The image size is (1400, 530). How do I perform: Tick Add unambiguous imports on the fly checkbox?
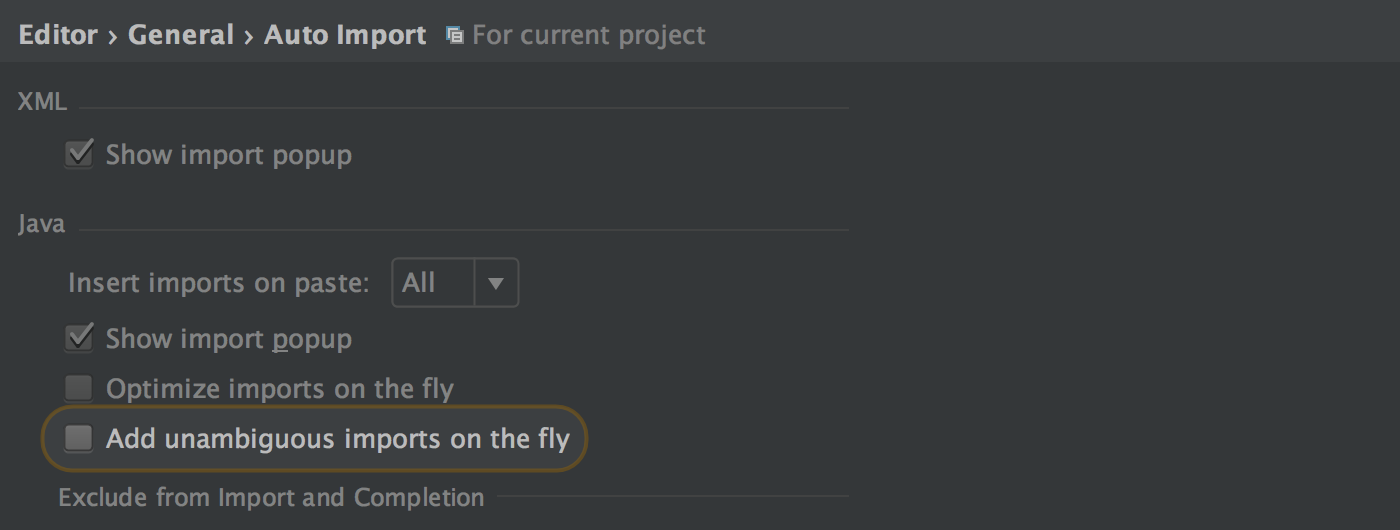pos(78,438)
